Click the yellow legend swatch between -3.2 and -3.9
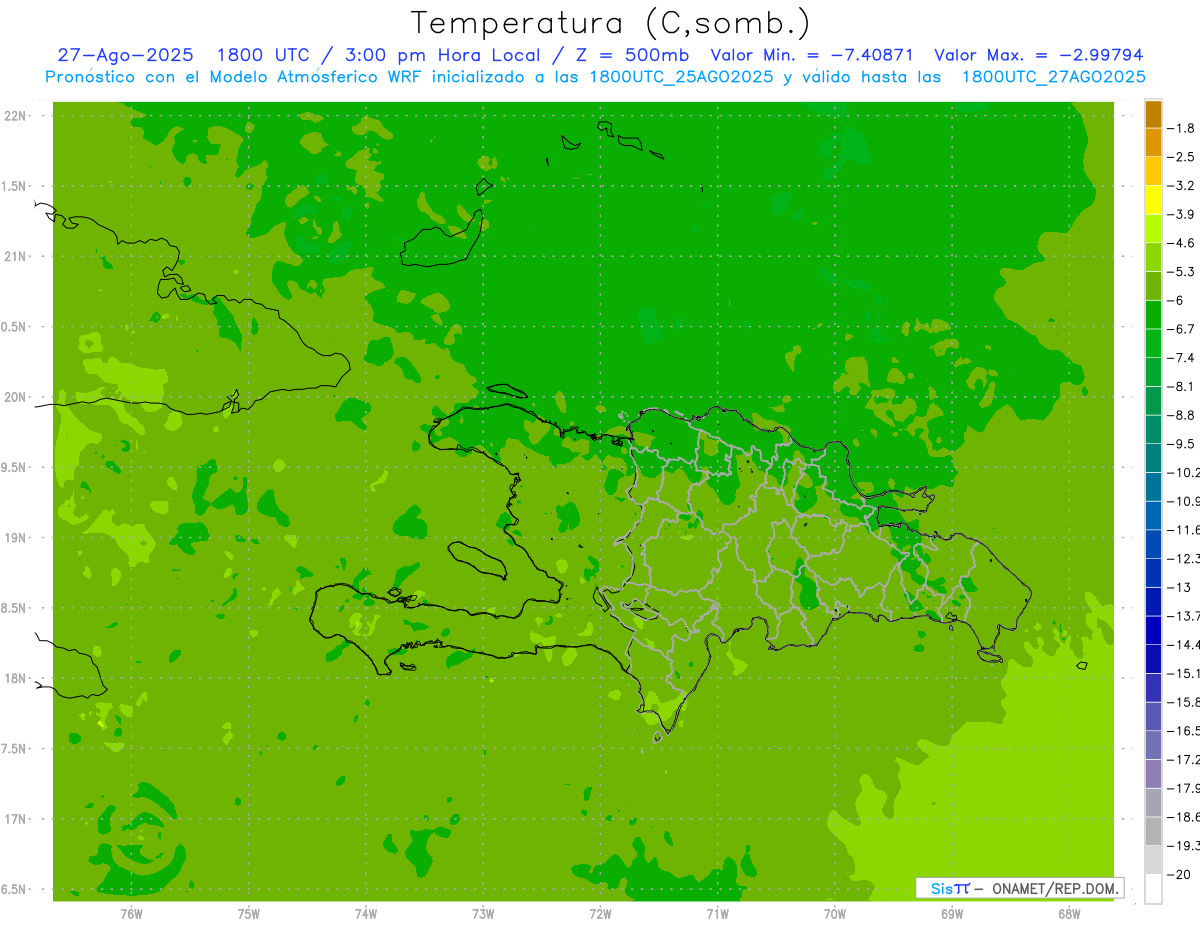Viewport: 1200px width, 927px height. tap(1153, 200)
